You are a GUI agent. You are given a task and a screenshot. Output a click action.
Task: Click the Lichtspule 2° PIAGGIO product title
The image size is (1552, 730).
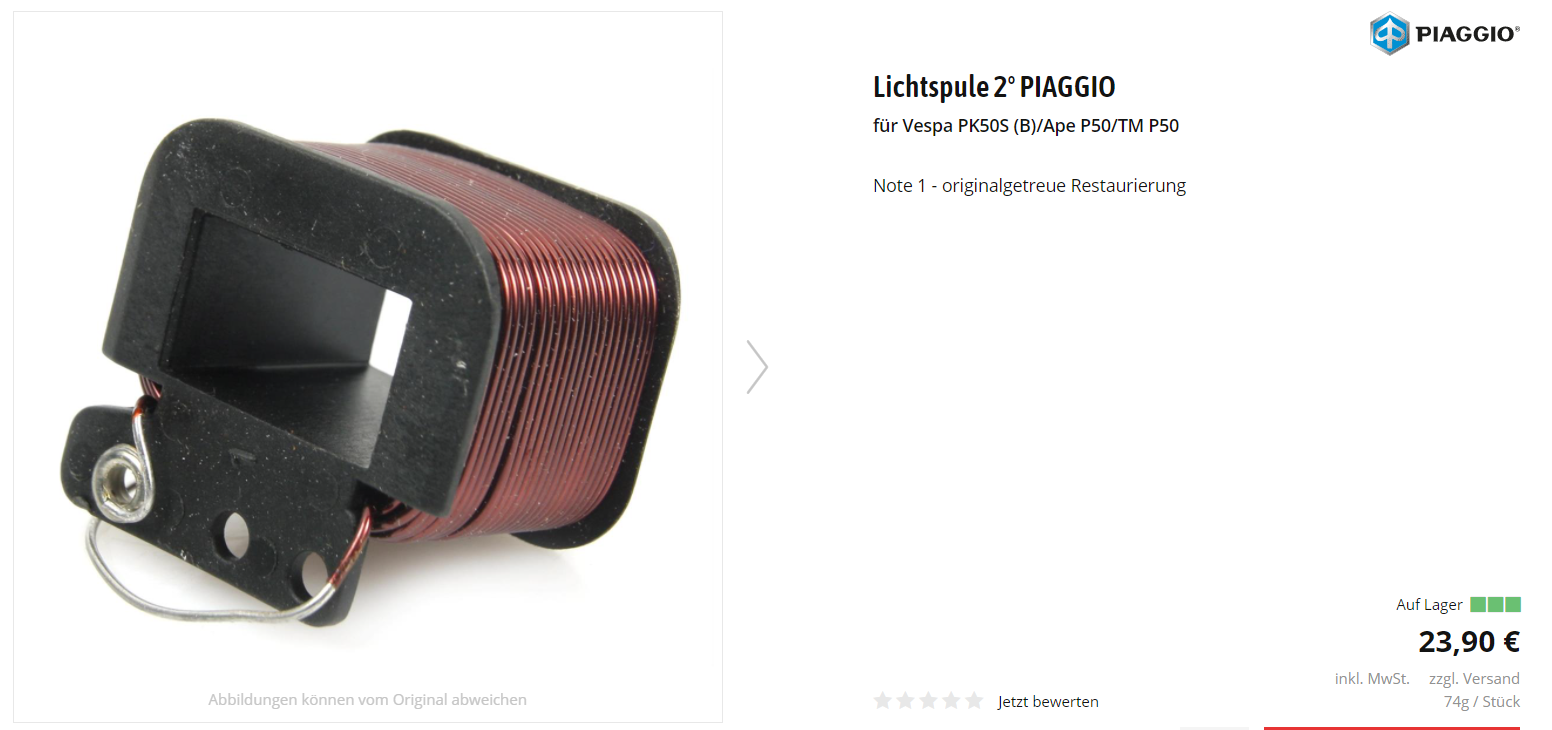(994, 87)
